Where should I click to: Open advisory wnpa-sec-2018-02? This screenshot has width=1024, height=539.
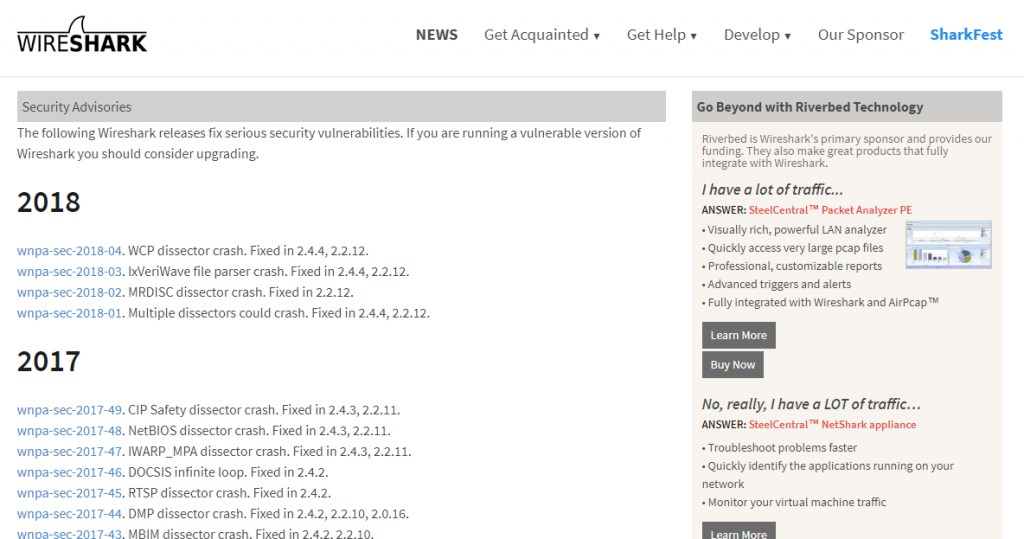click(x=69, y=293)
